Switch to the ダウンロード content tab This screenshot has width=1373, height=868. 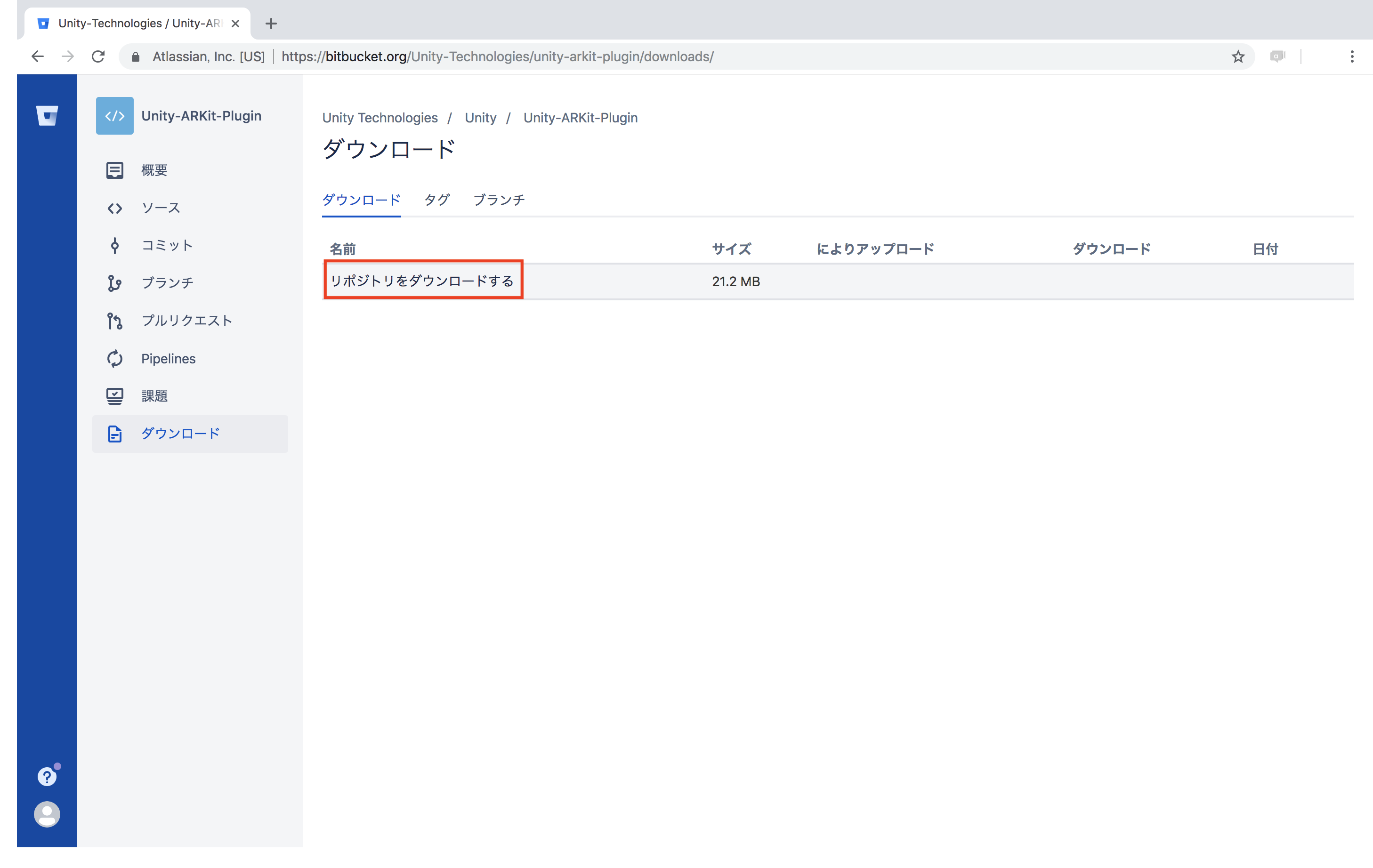[362, 200]
